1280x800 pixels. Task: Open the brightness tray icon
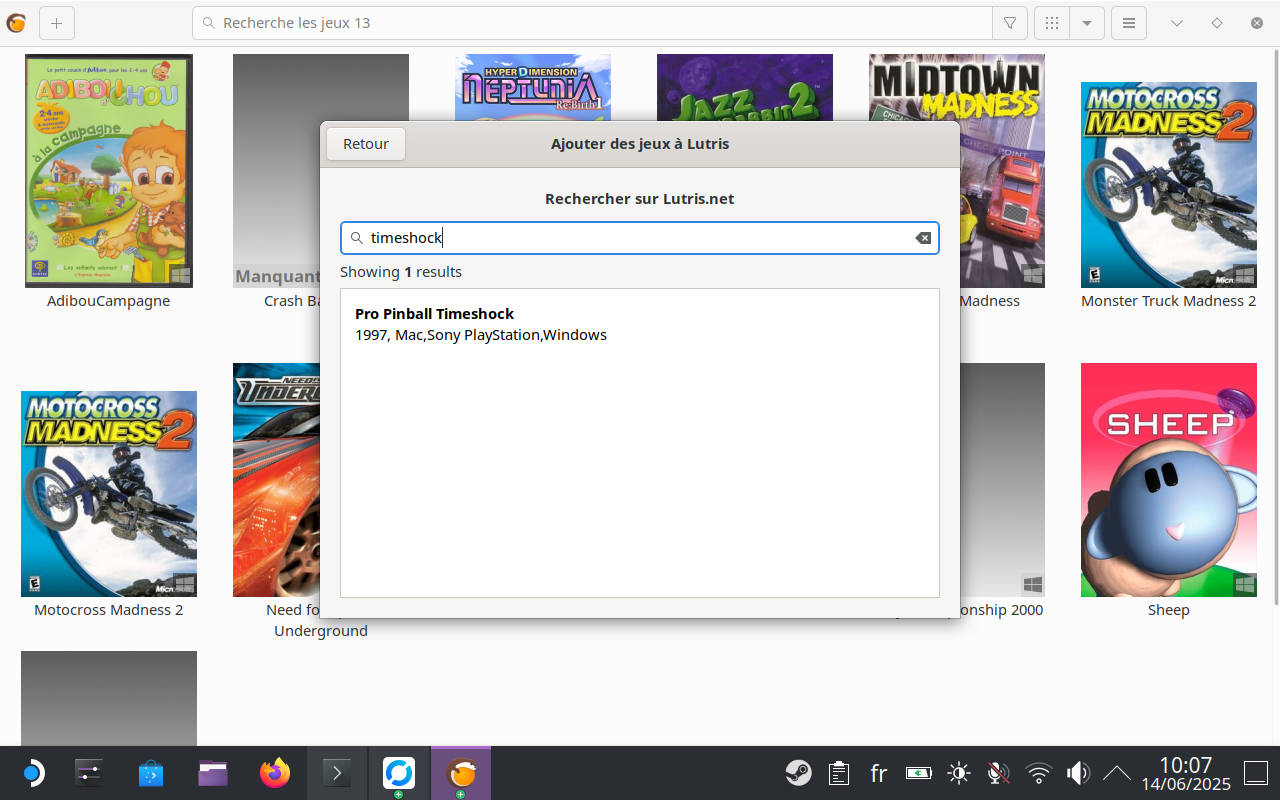coord(959,773)
